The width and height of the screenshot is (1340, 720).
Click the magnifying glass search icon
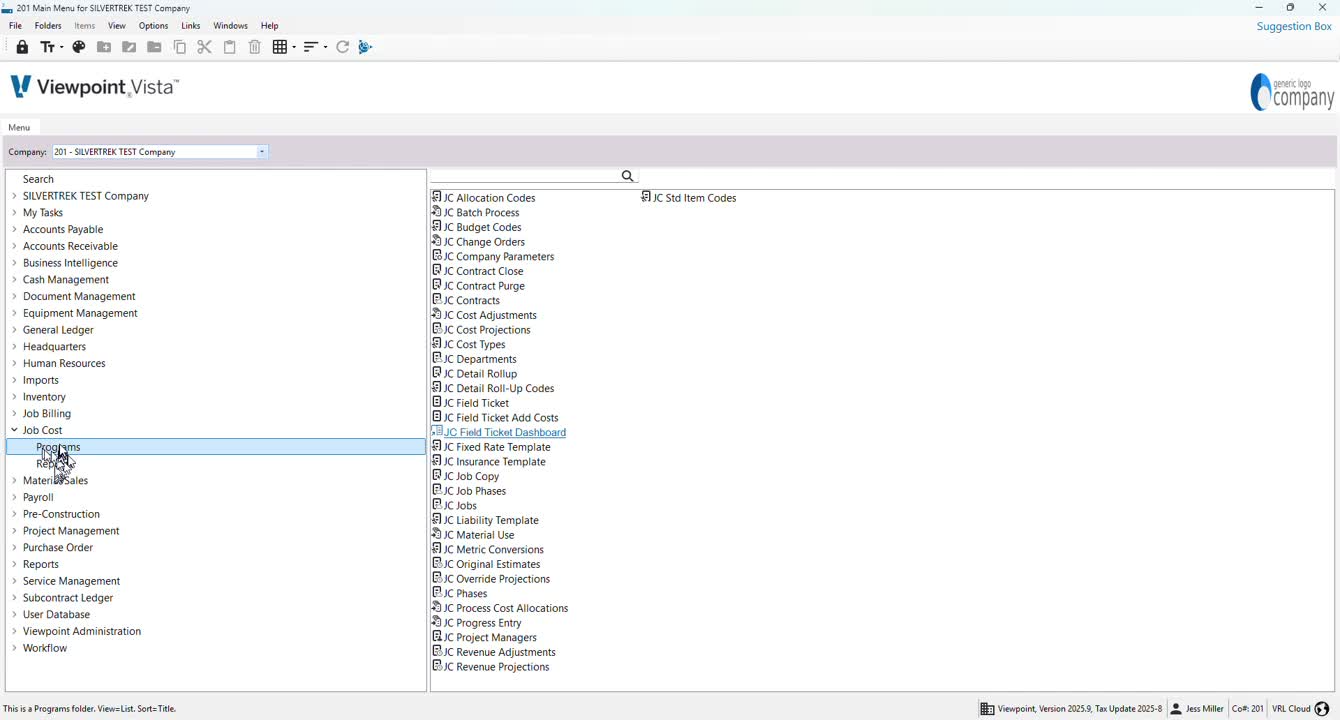(628, 176)
